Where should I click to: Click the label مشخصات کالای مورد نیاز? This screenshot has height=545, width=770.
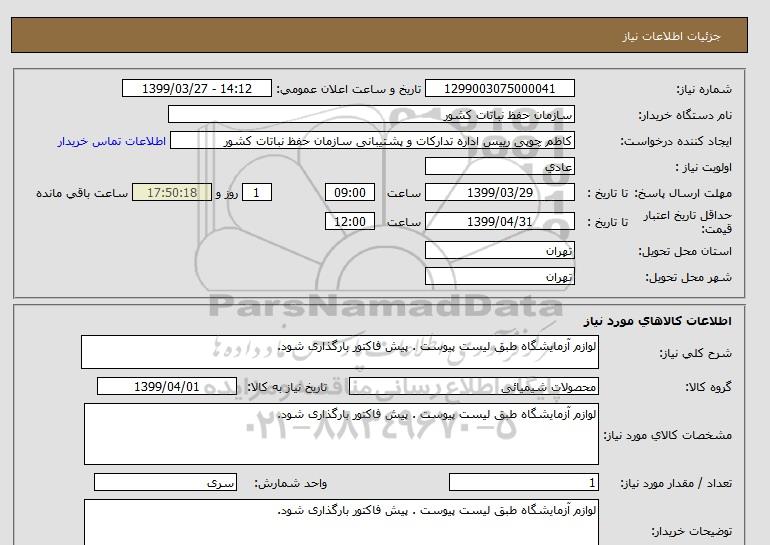(668, 435)
